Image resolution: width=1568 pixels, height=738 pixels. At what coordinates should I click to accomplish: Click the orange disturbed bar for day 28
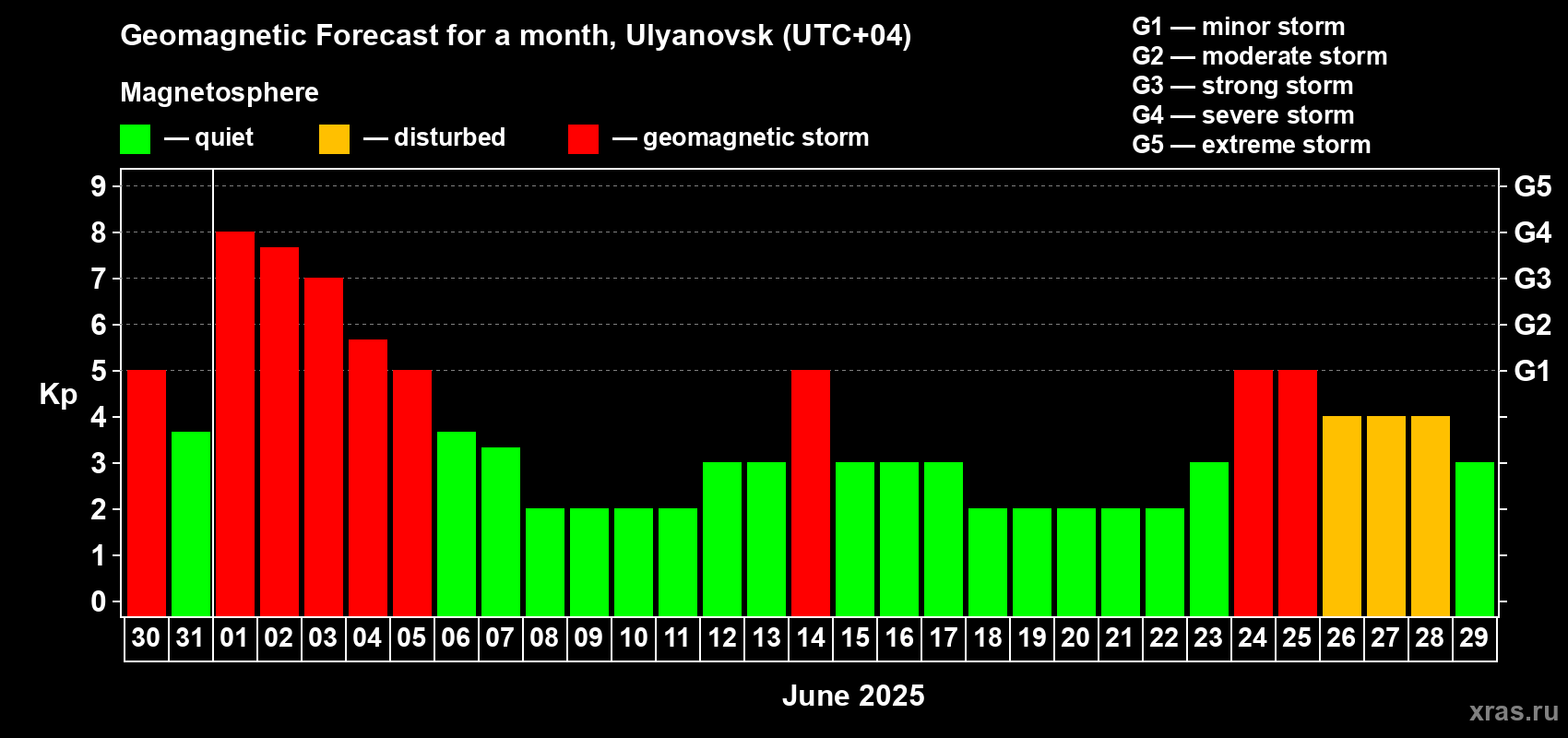click(x=1431, y=517)
